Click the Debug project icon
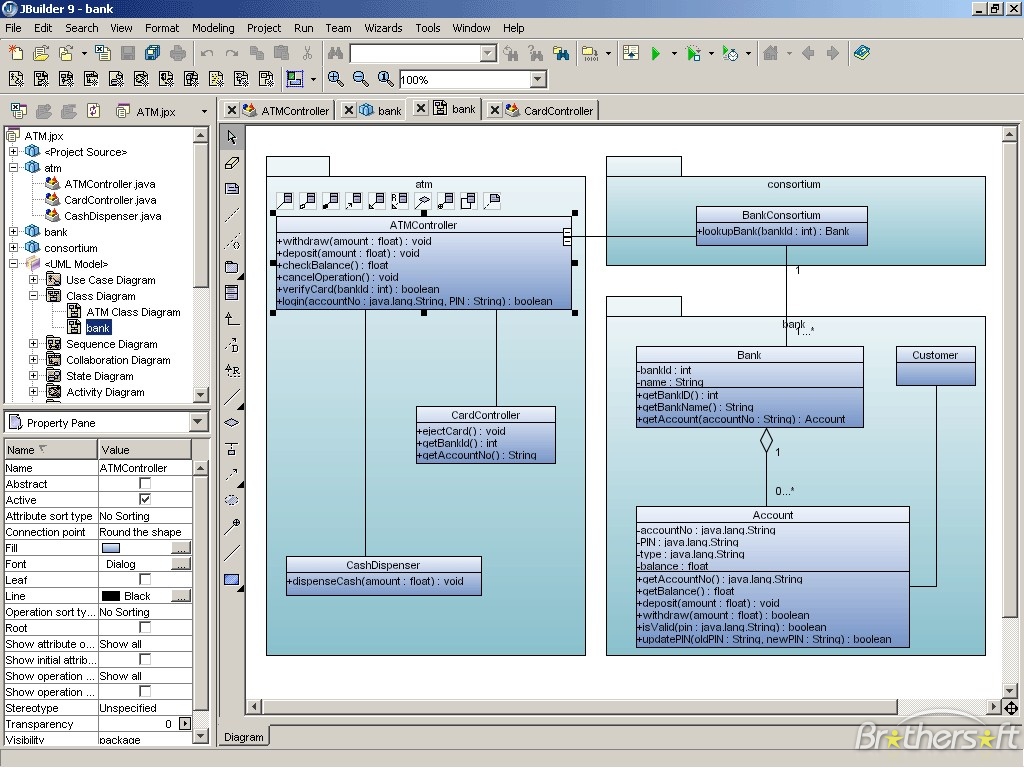Screen dimensions: 1024x768 coord(694,53)
